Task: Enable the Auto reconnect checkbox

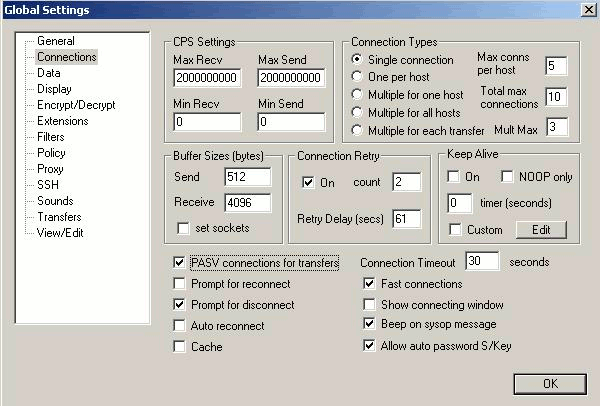Action: [x=180, y=326]
